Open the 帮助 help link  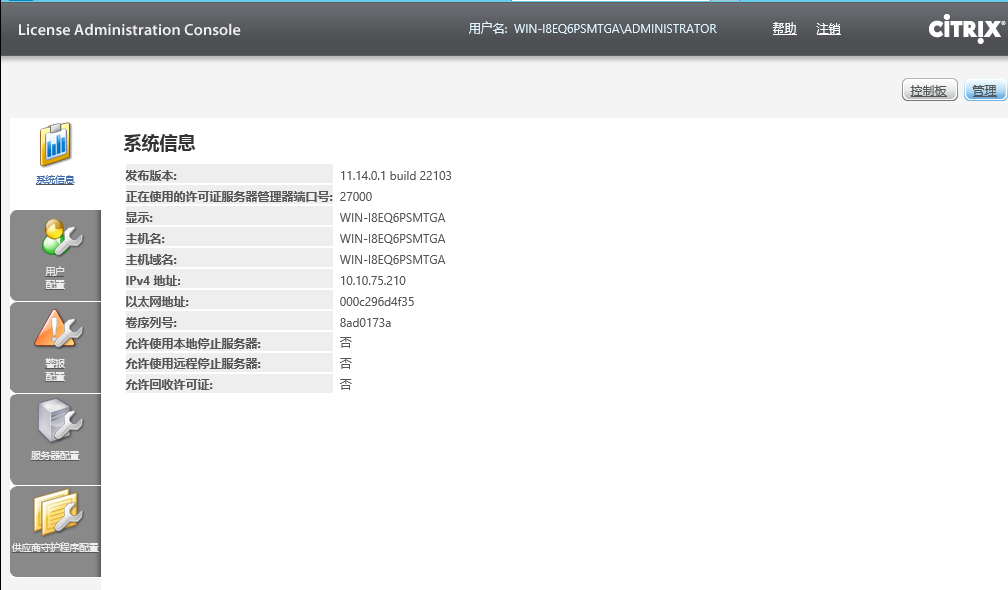coord(784,29)
